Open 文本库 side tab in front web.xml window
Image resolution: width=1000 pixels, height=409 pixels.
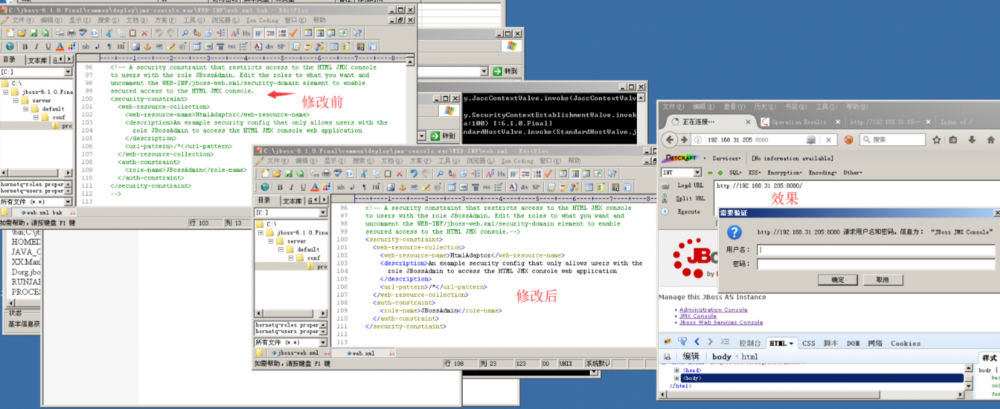(x=292, y=201)
